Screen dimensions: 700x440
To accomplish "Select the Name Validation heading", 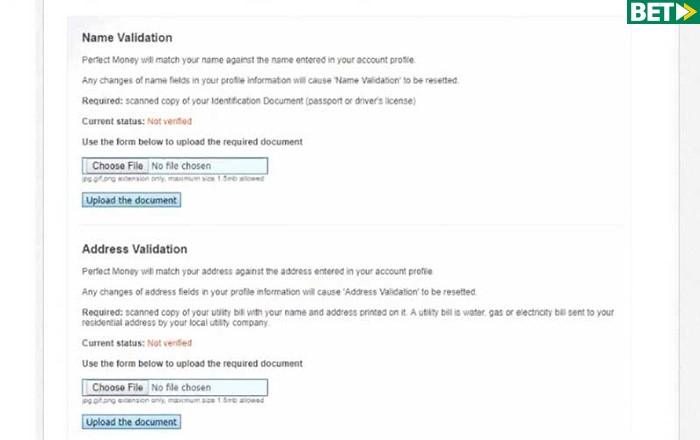I will tap(127, 38).
